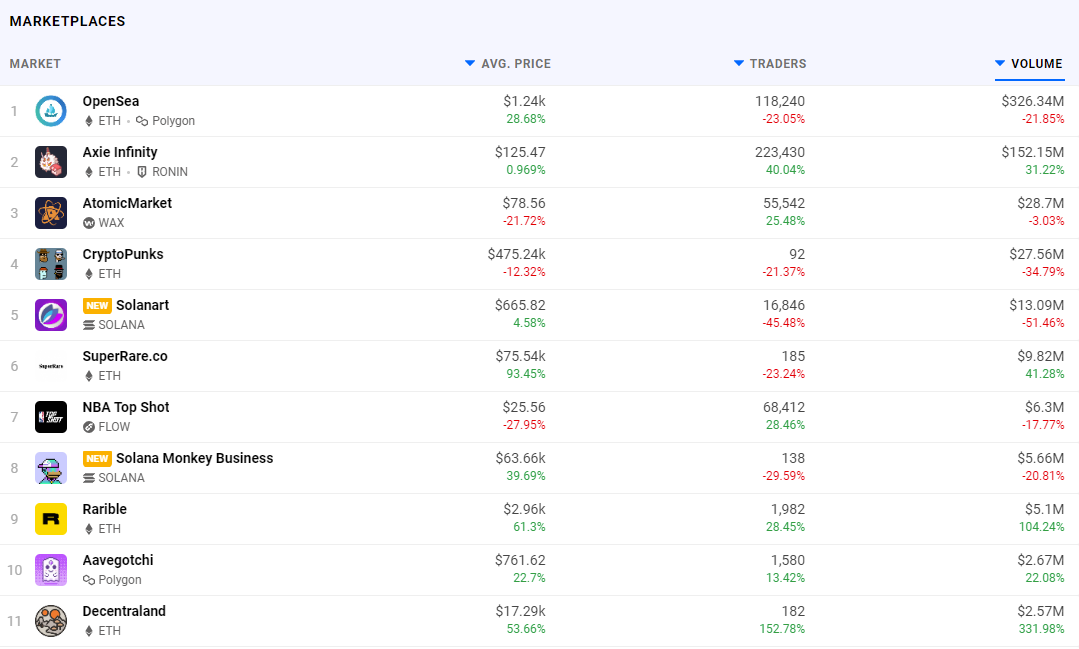Viewport: 1079px width, 649px height.
Task: Click the OpenSea marketplace logo
Action: 51,111
